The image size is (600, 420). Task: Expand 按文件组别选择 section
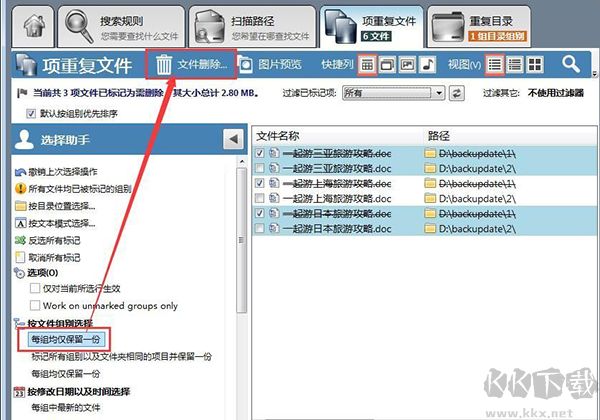click(x=60, y=323)
